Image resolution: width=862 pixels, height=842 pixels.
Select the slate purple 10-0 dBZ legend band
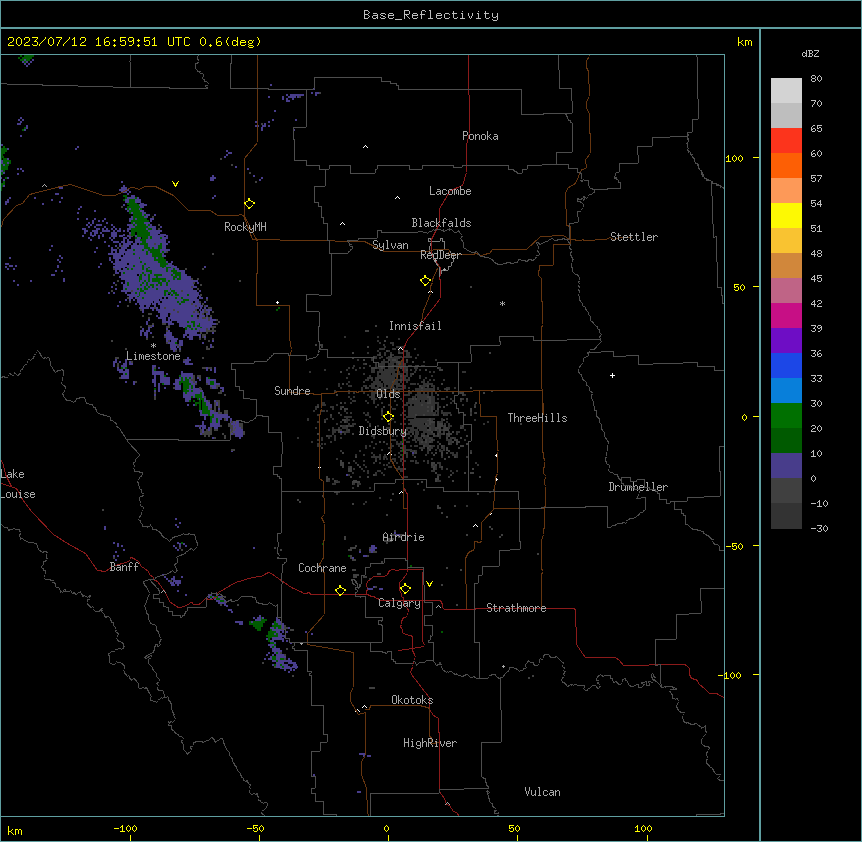click(786, 466)
